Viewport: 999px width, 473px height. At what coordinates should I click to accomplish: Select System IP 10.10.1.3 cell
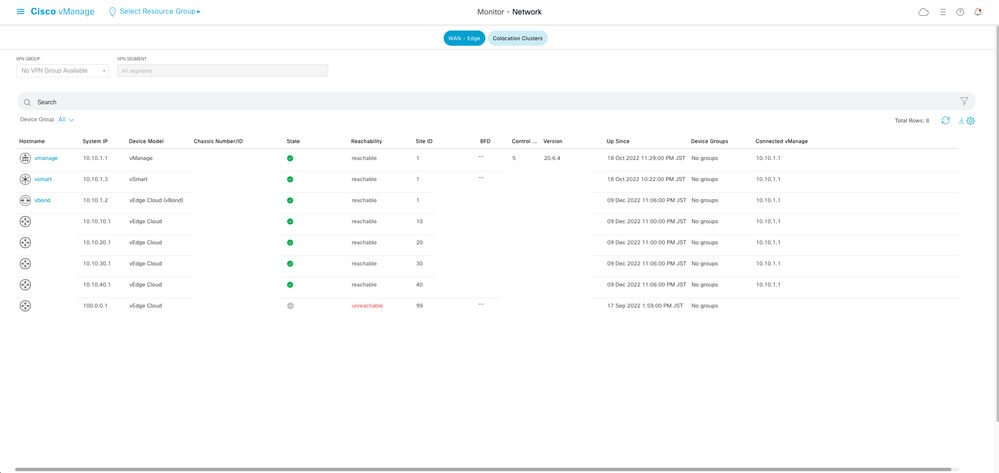click(x=96, y=179)
